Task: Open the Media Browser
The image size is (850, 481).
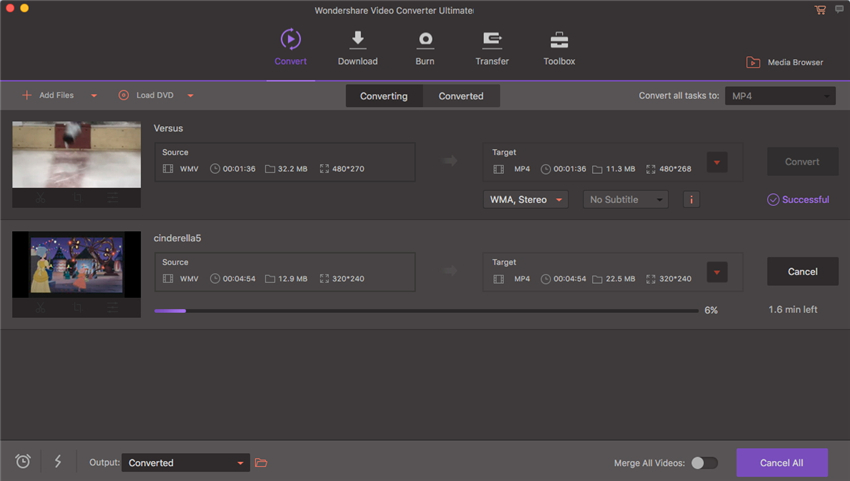Action: tap(784, 62)
